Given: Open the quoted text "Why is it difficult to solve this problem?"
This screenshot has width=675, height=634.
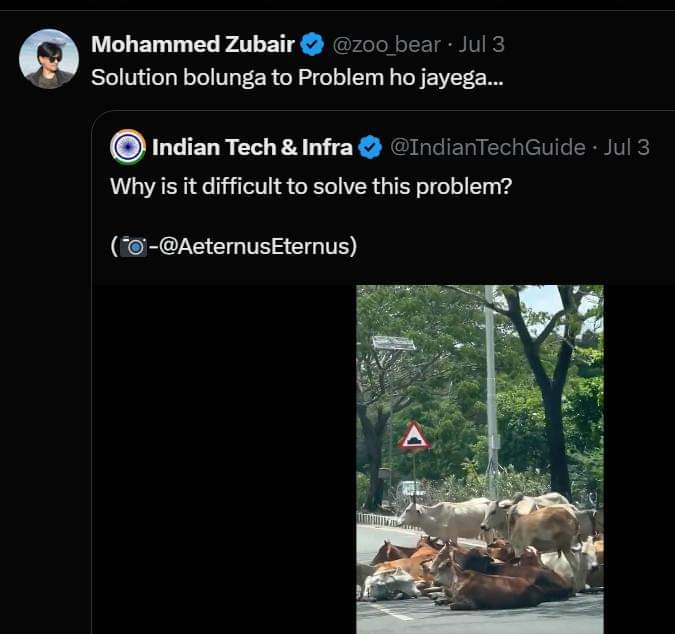Looking at the screenshot, I should [x=311, y=186].
